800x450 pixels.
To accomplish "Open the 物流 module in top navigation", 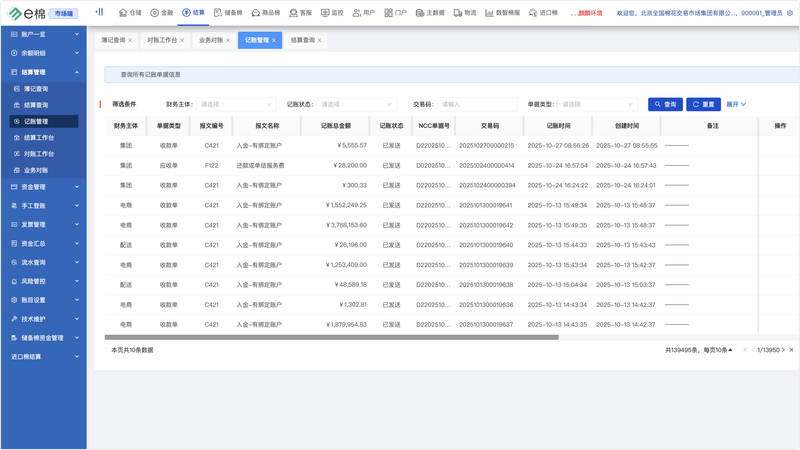I will [465, 13].
